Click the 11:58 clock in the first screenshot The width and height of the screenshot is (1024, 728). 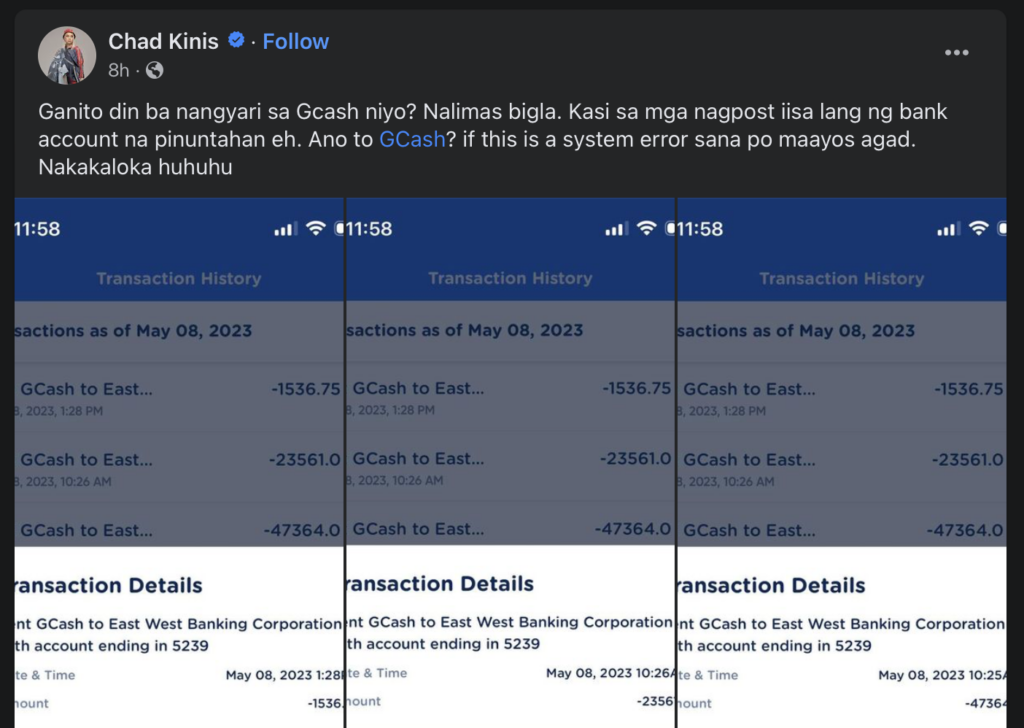(40, 228)
